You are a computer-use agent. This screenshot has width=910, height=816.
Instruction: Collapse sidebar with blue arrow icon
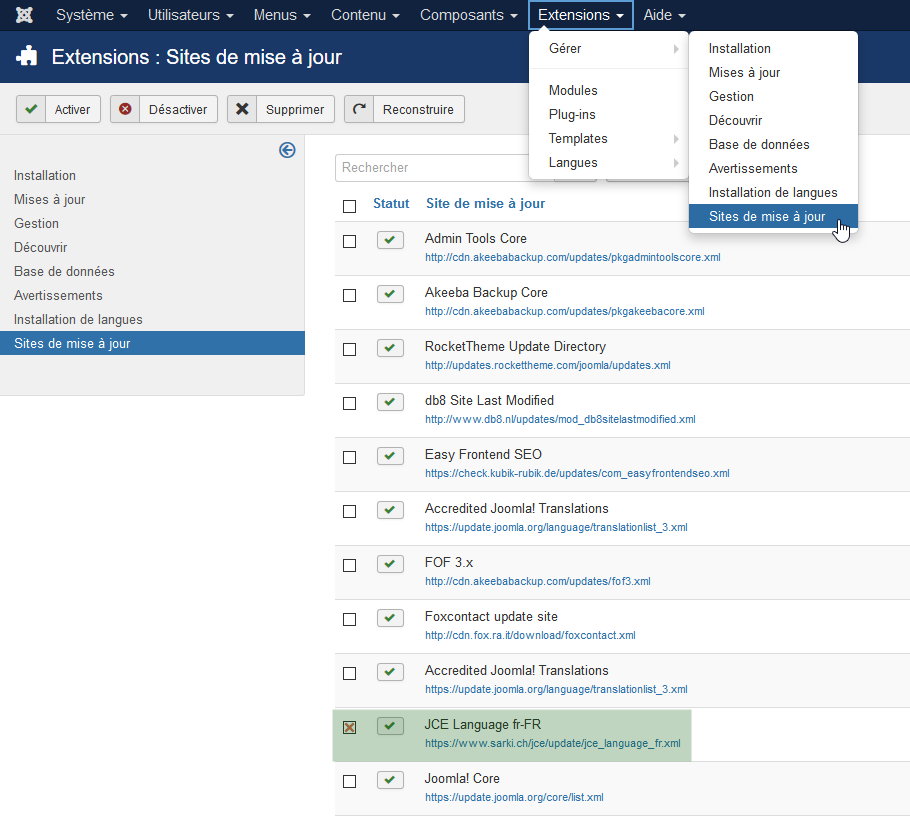tap(287, 150)
